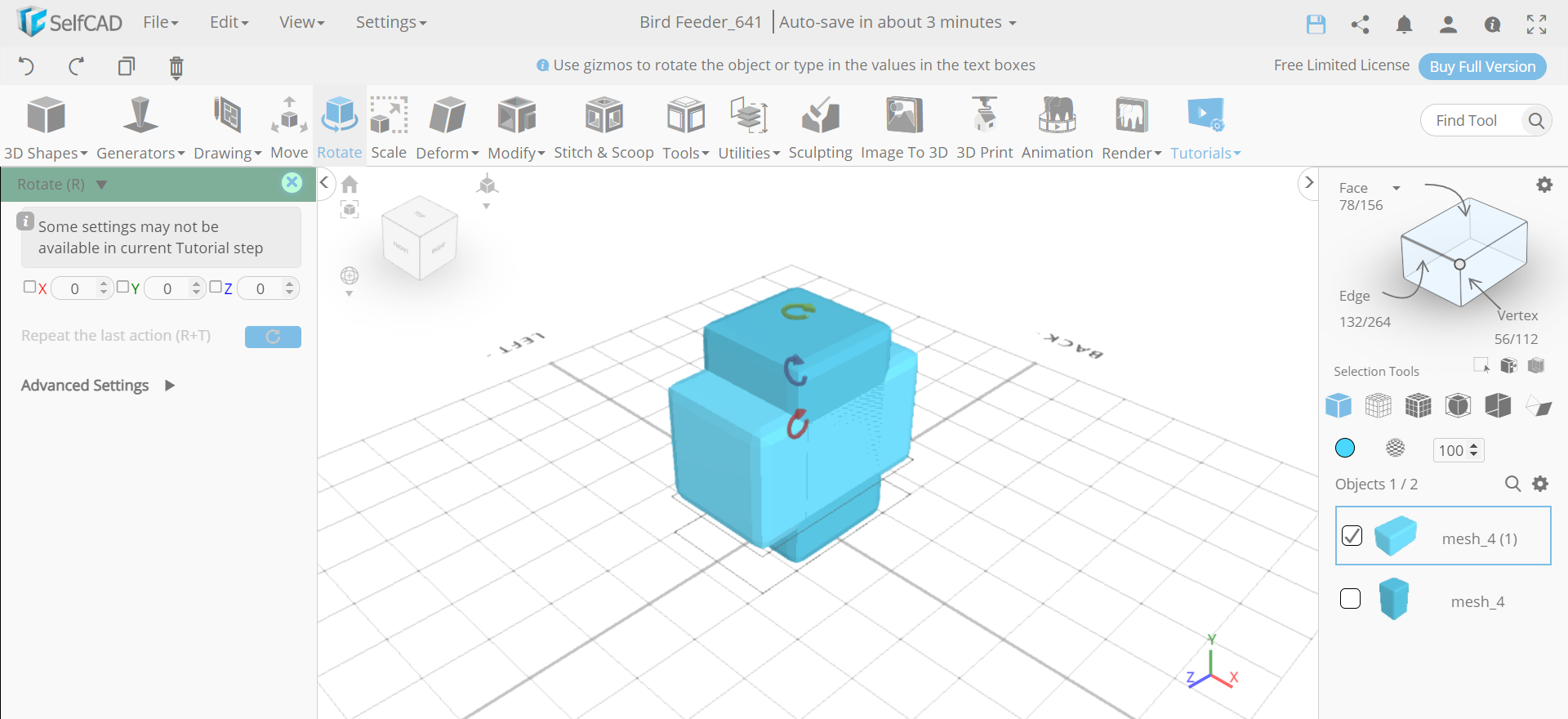Click the repeat last action button

coord(273,337)
